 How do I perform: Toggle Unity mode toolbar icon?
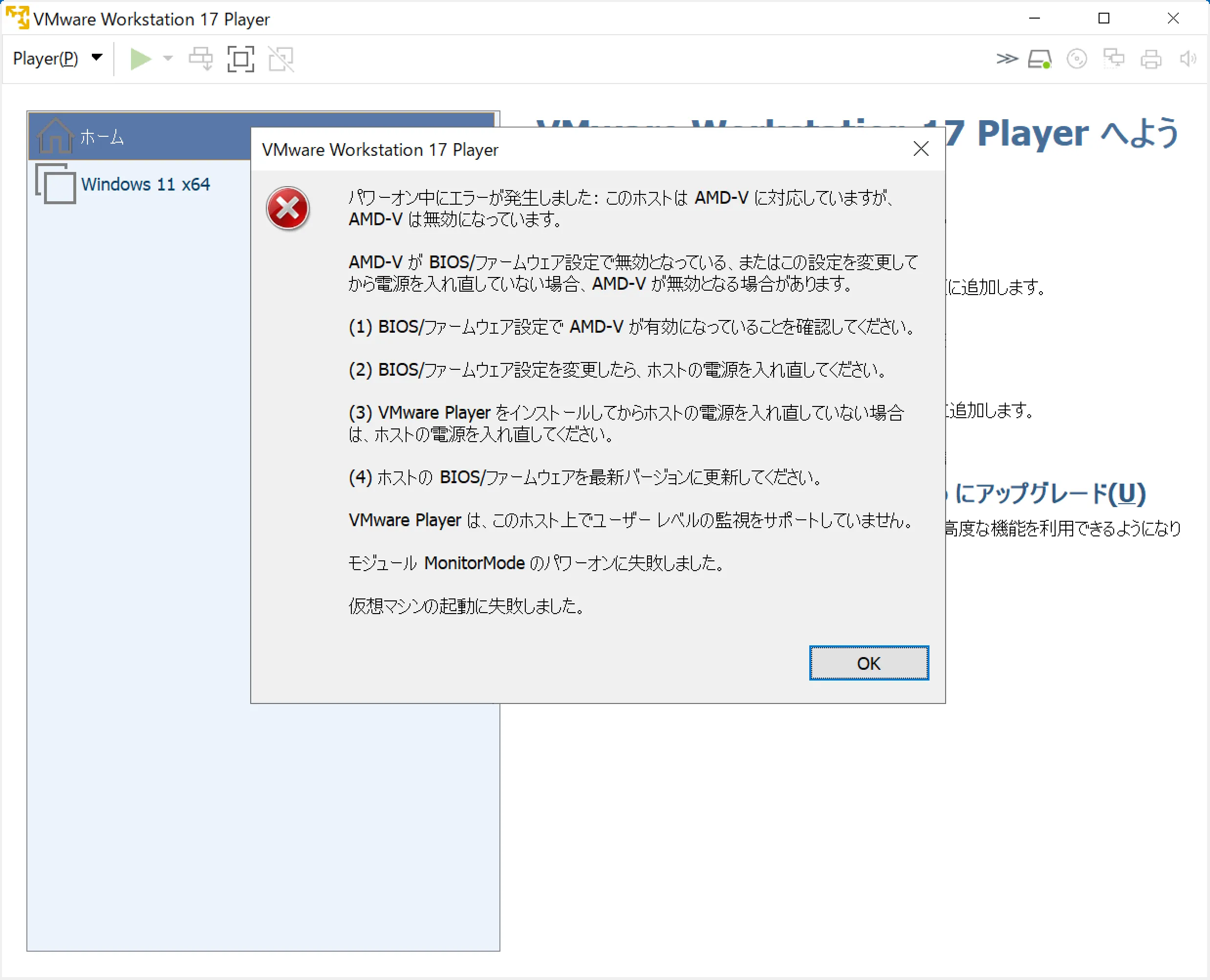[x=281, y=59]
